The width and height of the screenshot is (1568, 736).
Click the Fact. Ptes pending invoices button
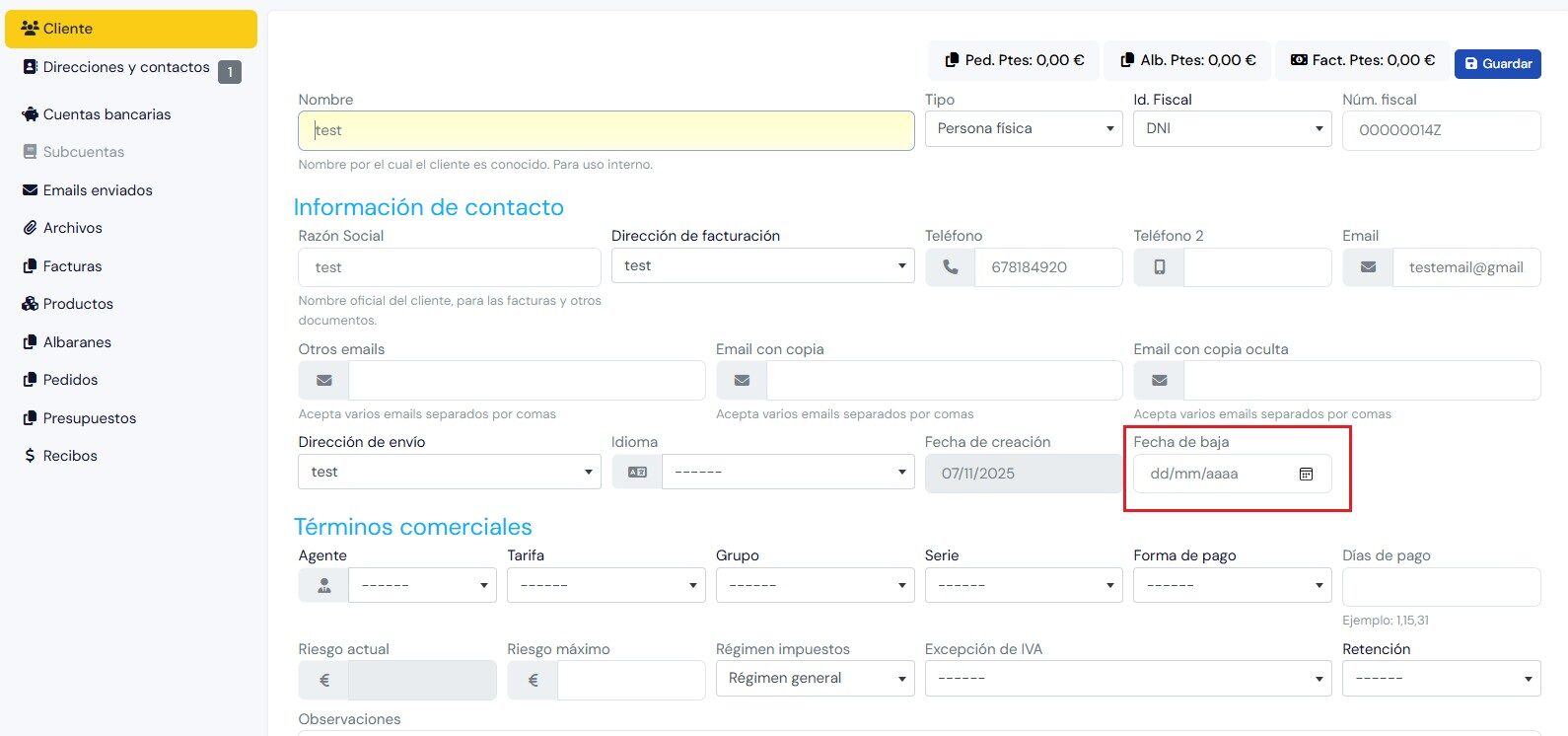click(1362, 61)
